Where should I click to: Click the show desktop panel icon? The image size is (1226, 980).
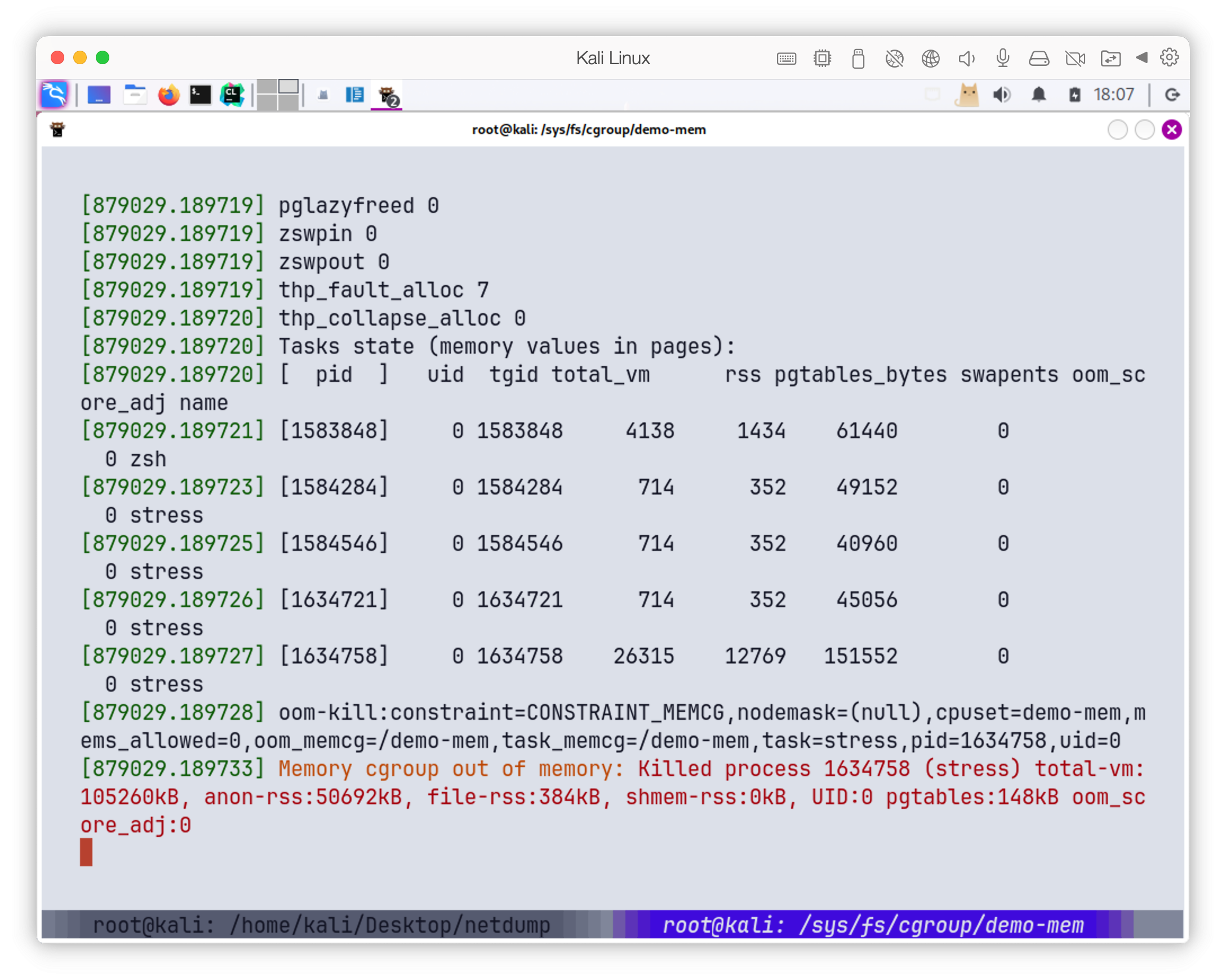click(x=99, y=95)
